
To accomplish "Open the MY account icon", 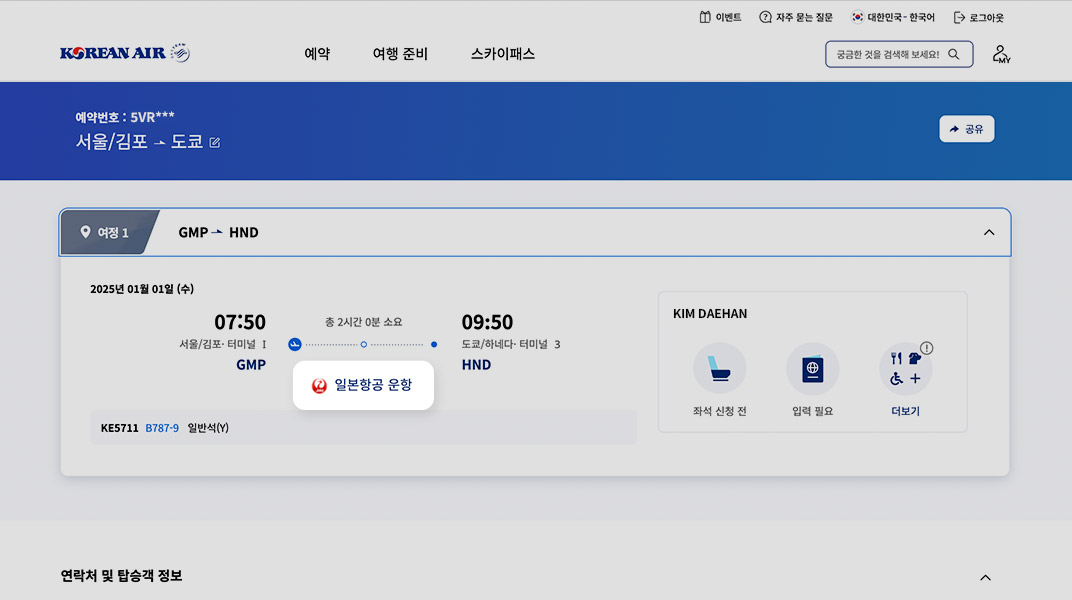I will (x=1001, y=54).
